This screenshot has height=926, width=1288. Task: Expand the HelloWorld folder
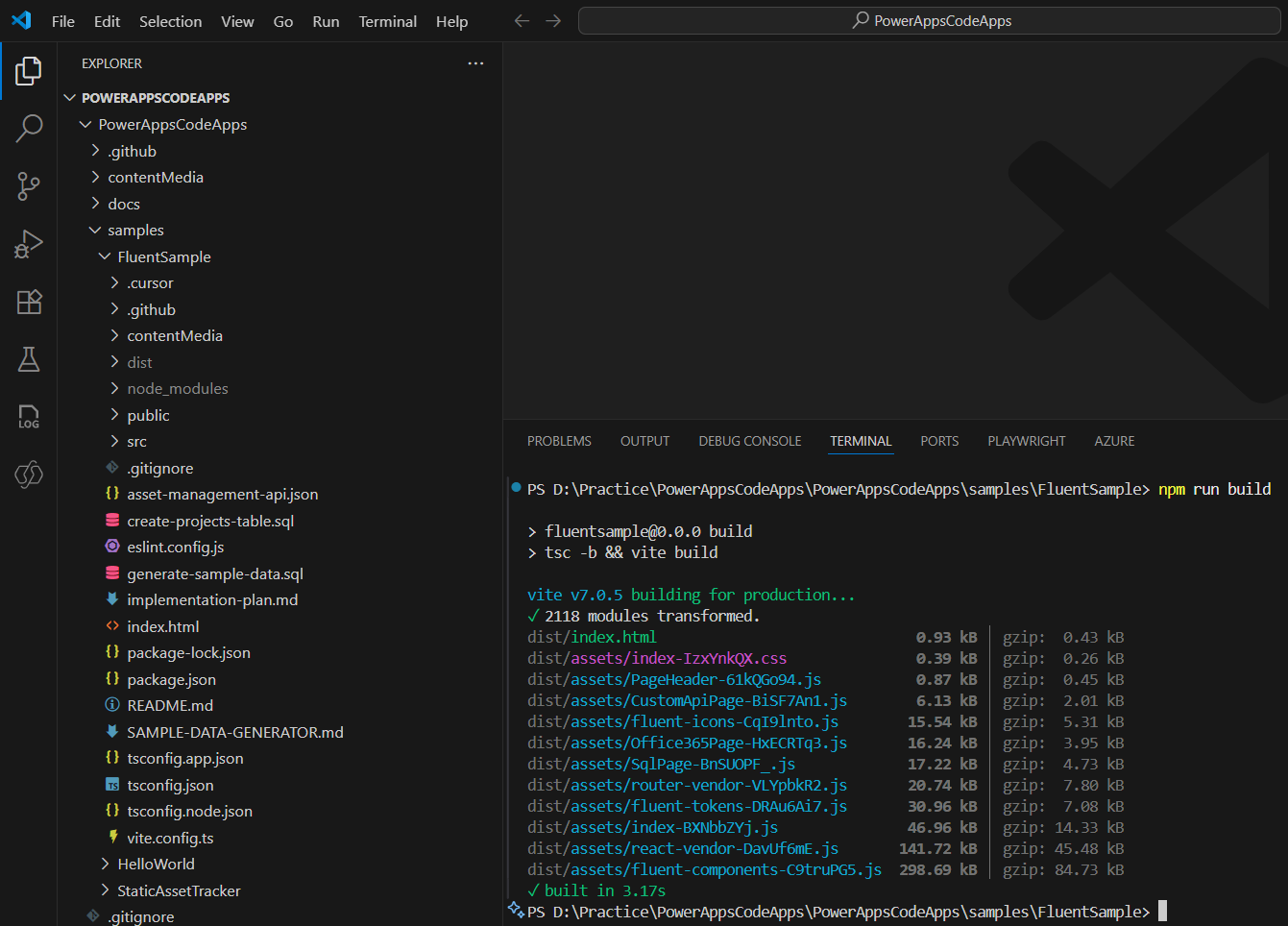(156, 865)
